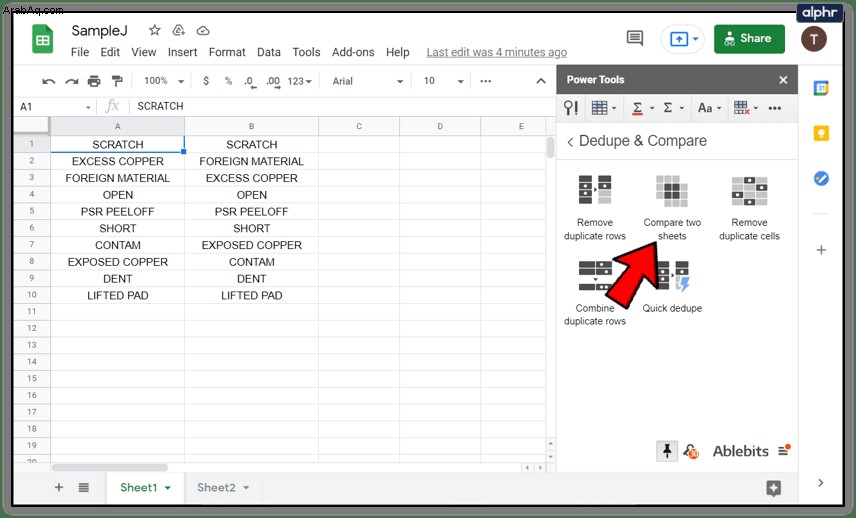856x518 pixels.
Task: Click the Explore button at bottom right
Action: tap(773, 488)
